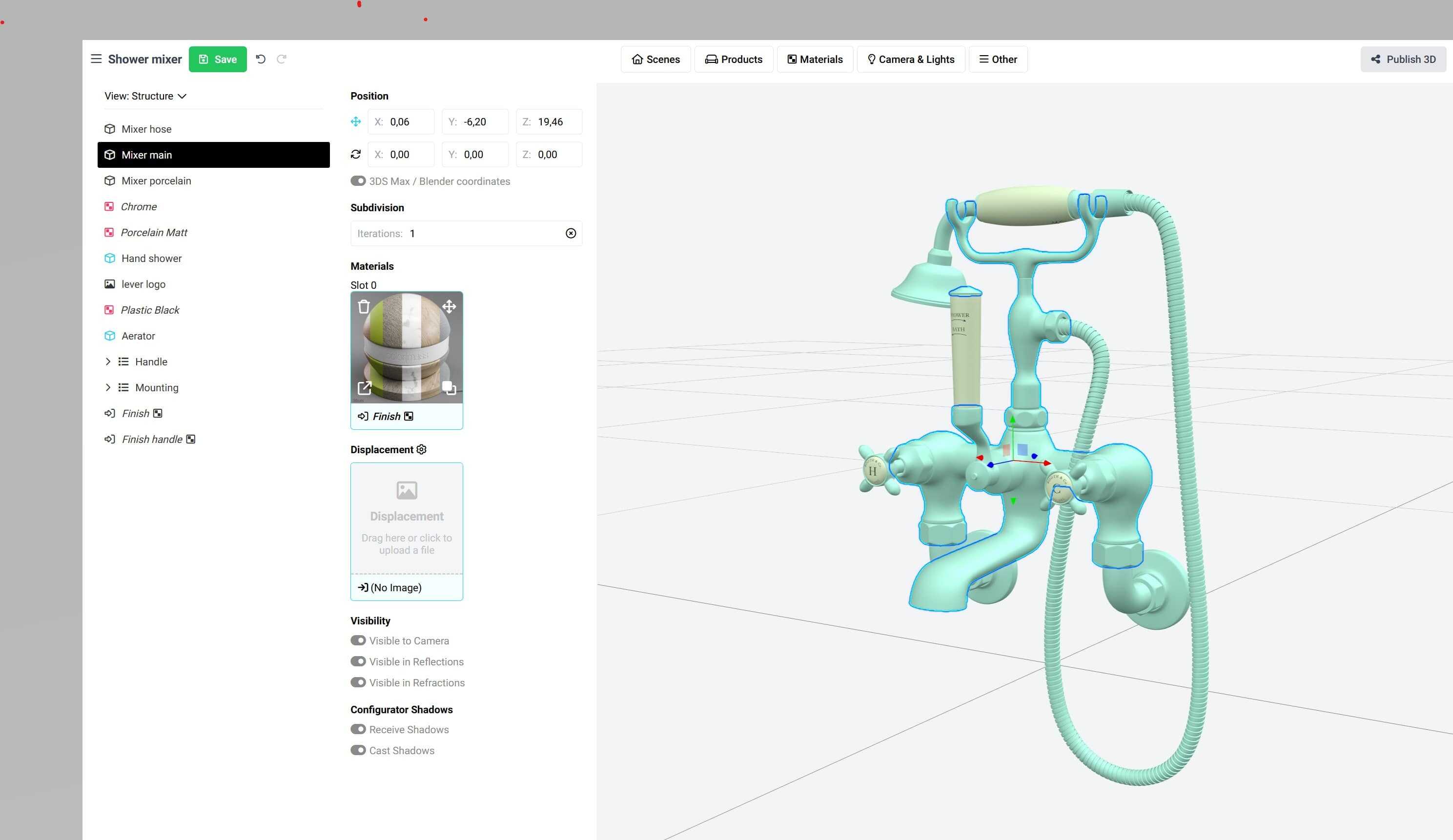Open the hamburger menu beside Shower mixer

[x=96, y=59]
